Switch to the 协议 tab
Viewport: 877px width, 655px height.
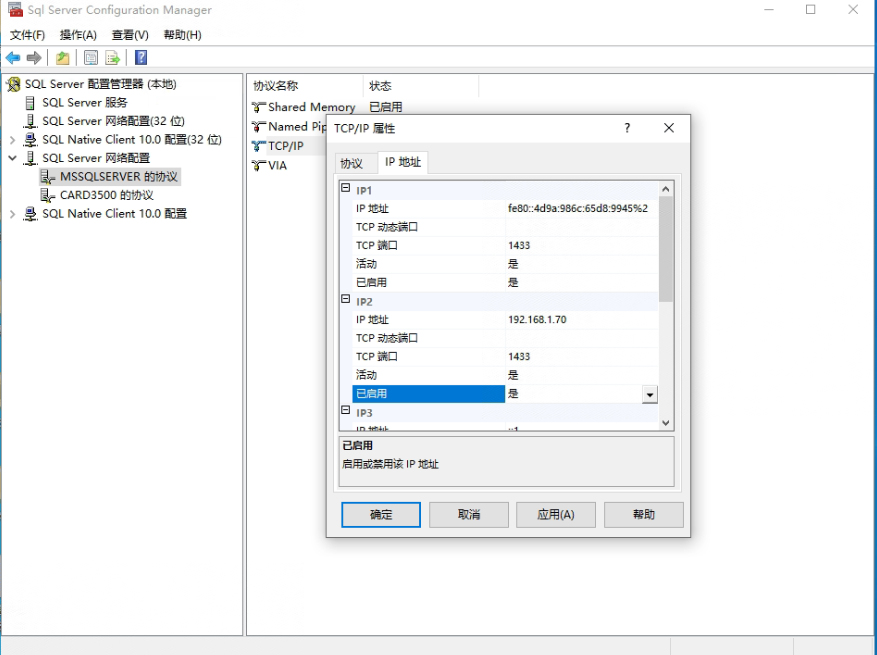click(x=351, y=163)
